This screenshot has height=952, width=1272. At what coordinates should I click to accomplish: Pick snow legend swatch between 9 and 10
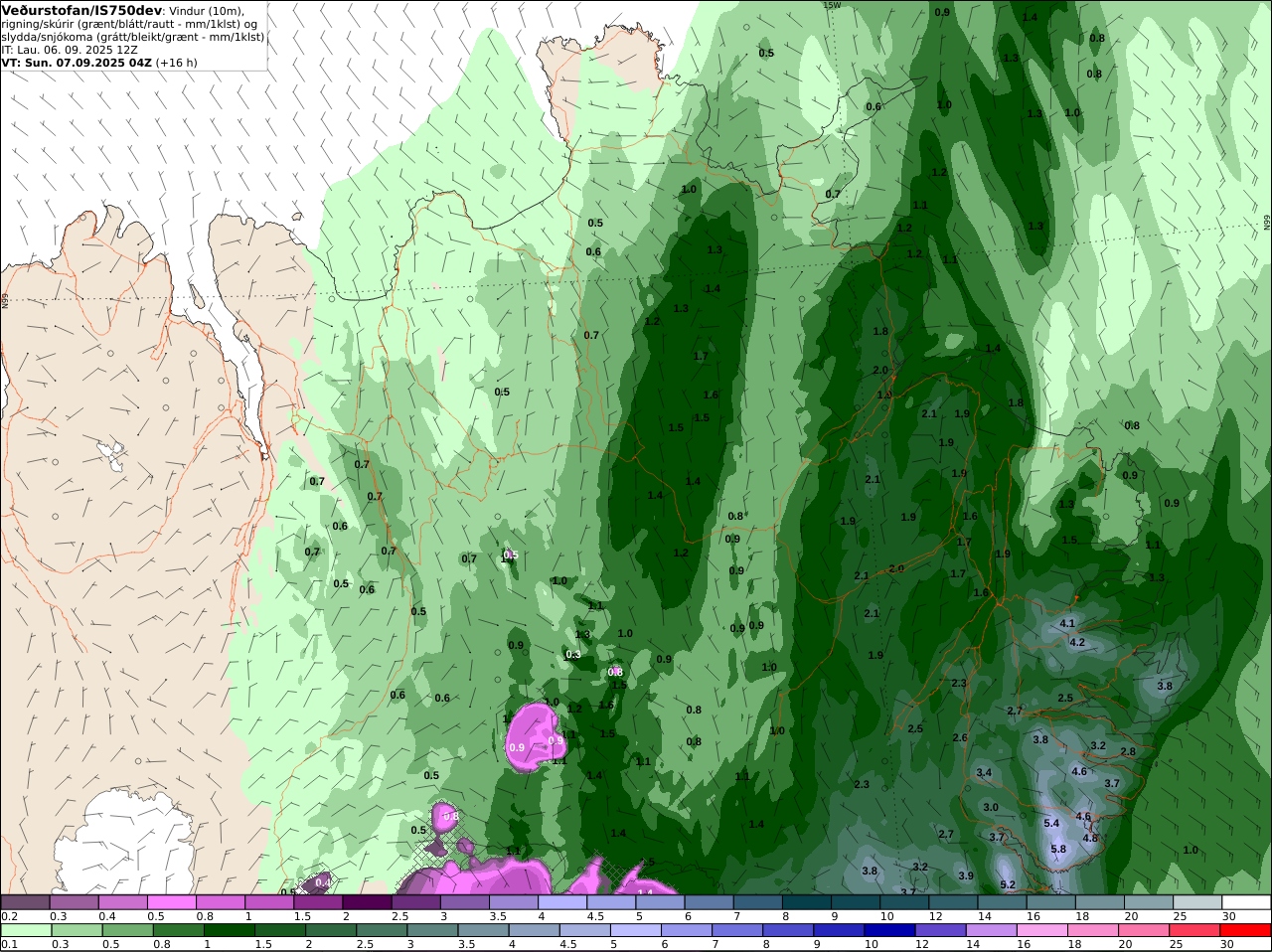[859, 902]
